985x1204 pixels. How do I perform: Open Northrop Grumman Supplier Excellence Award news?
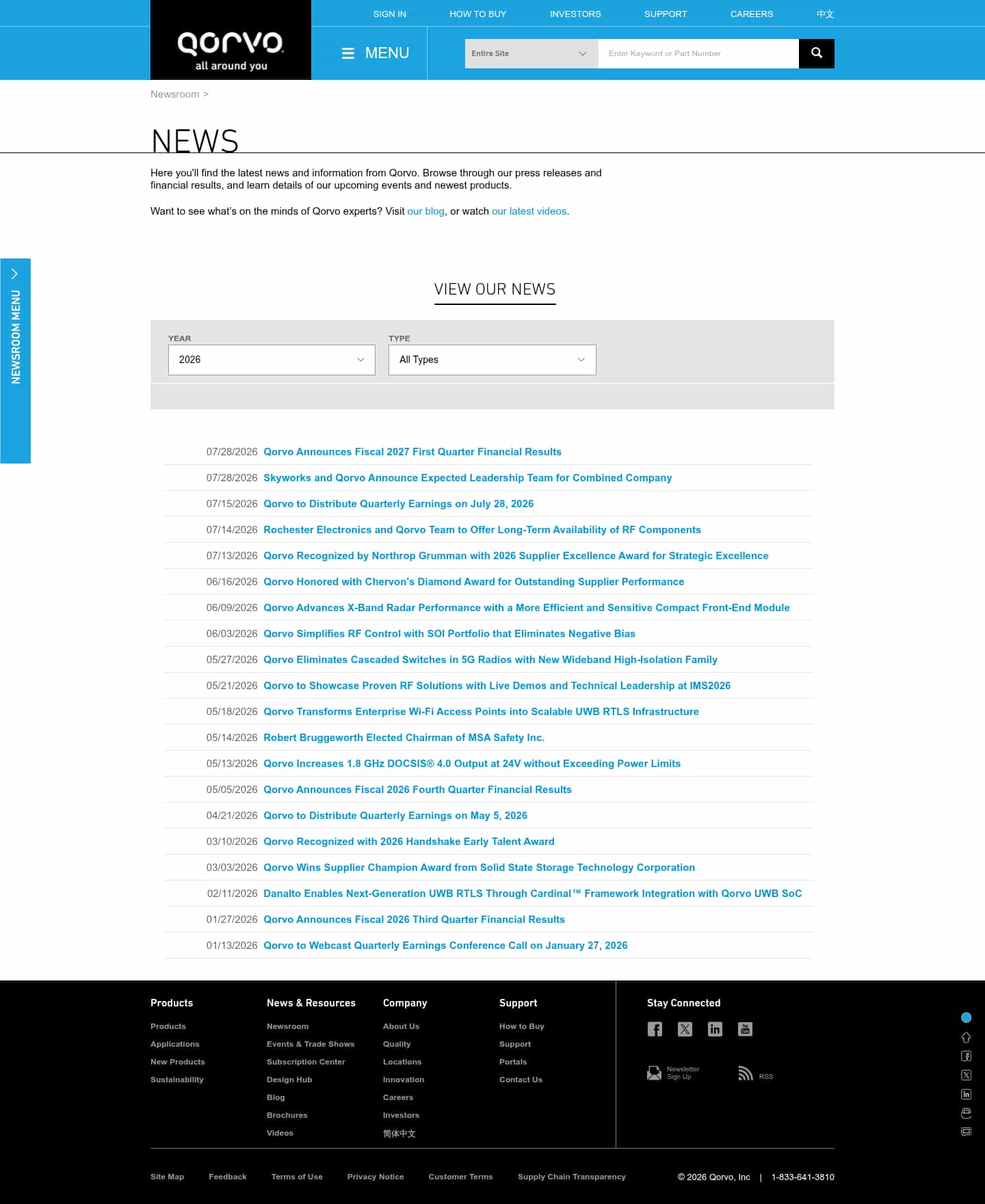point(516,556)
